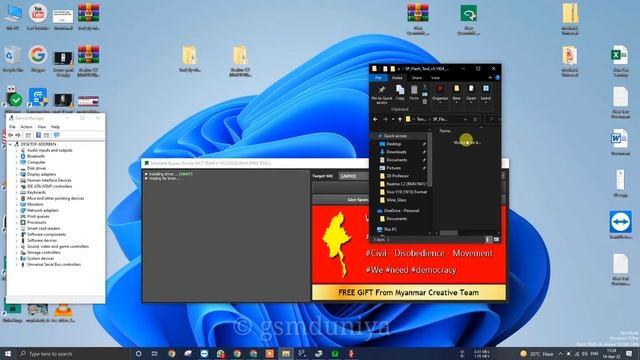
Task: Expand Disk drives node
Action: coord(17,168)
